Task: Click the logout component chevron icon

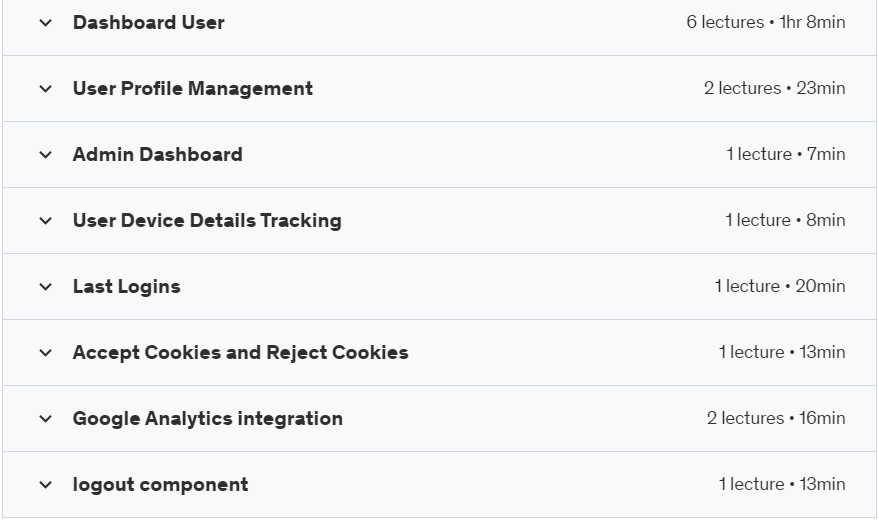Action: [45, 485]
